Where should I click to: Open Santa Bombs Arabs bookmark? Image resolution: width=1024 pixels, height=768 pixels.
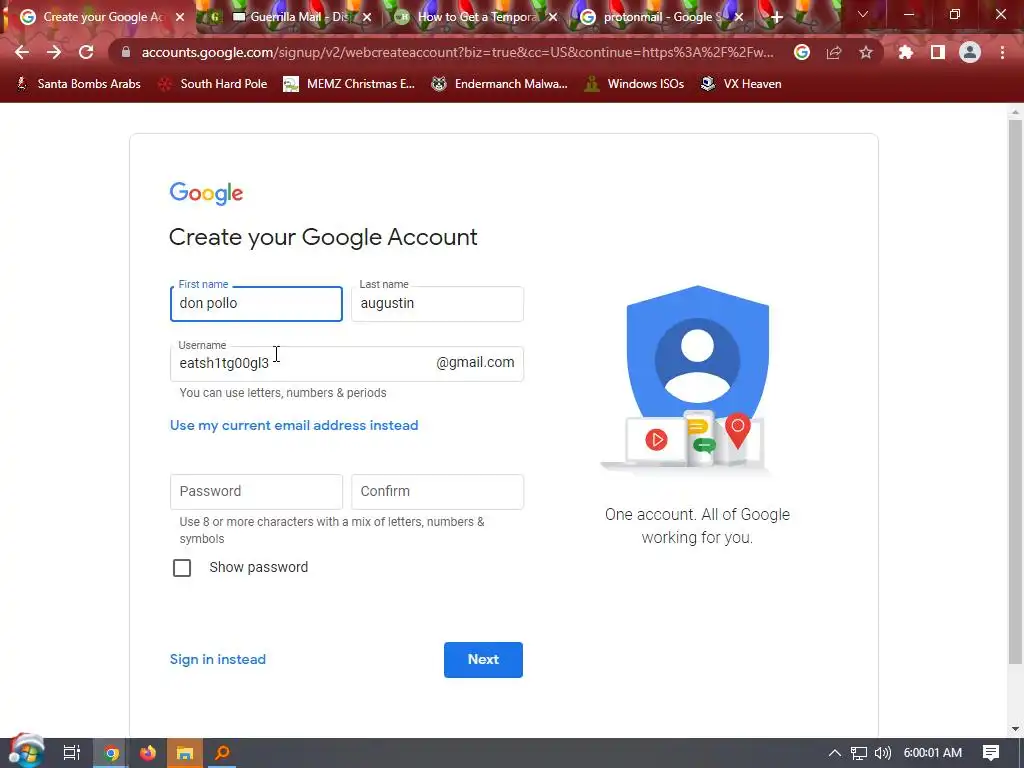point(78,84)
